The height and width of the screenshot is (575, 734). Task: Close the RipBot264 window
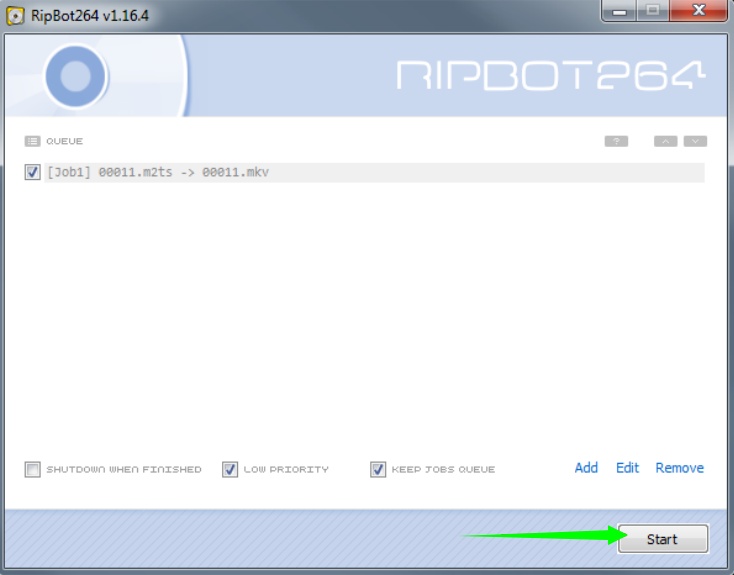pos(697,11)
